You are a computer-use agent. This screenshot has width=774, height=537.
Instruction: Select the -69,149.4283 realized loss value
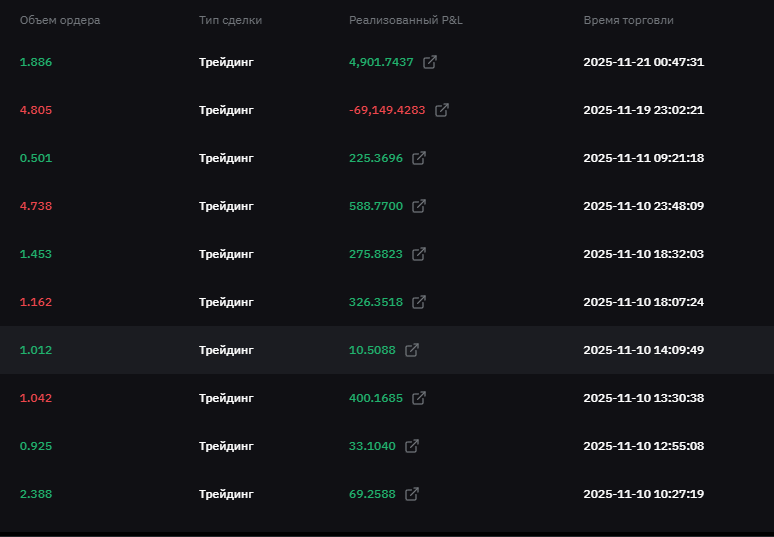387,110
